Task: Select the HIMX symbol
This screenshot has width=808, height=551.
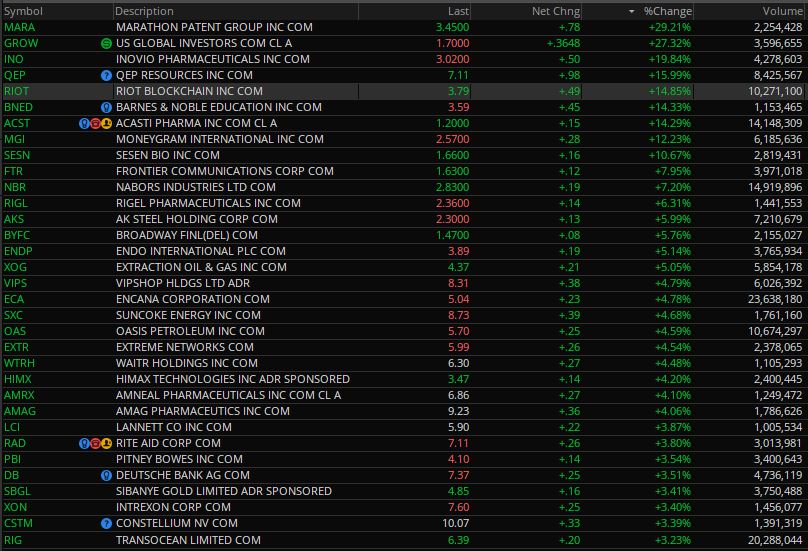Action: click(18, 379)
